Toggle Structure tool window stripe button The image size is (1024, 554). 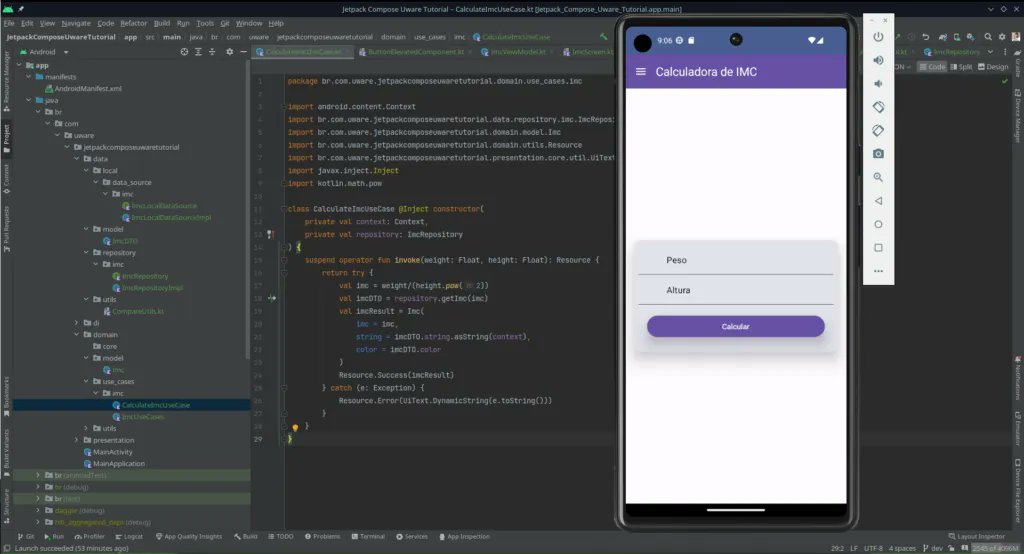click(x=6, y=506)
